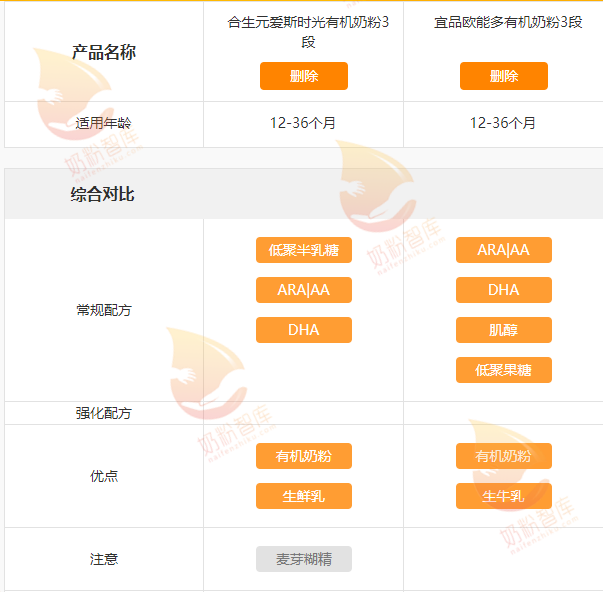The width and height of the screenshot is (603, 592).
Task: Open the 宜品欧能多有机奶粉3段 product name
Action: click(503, 22)
